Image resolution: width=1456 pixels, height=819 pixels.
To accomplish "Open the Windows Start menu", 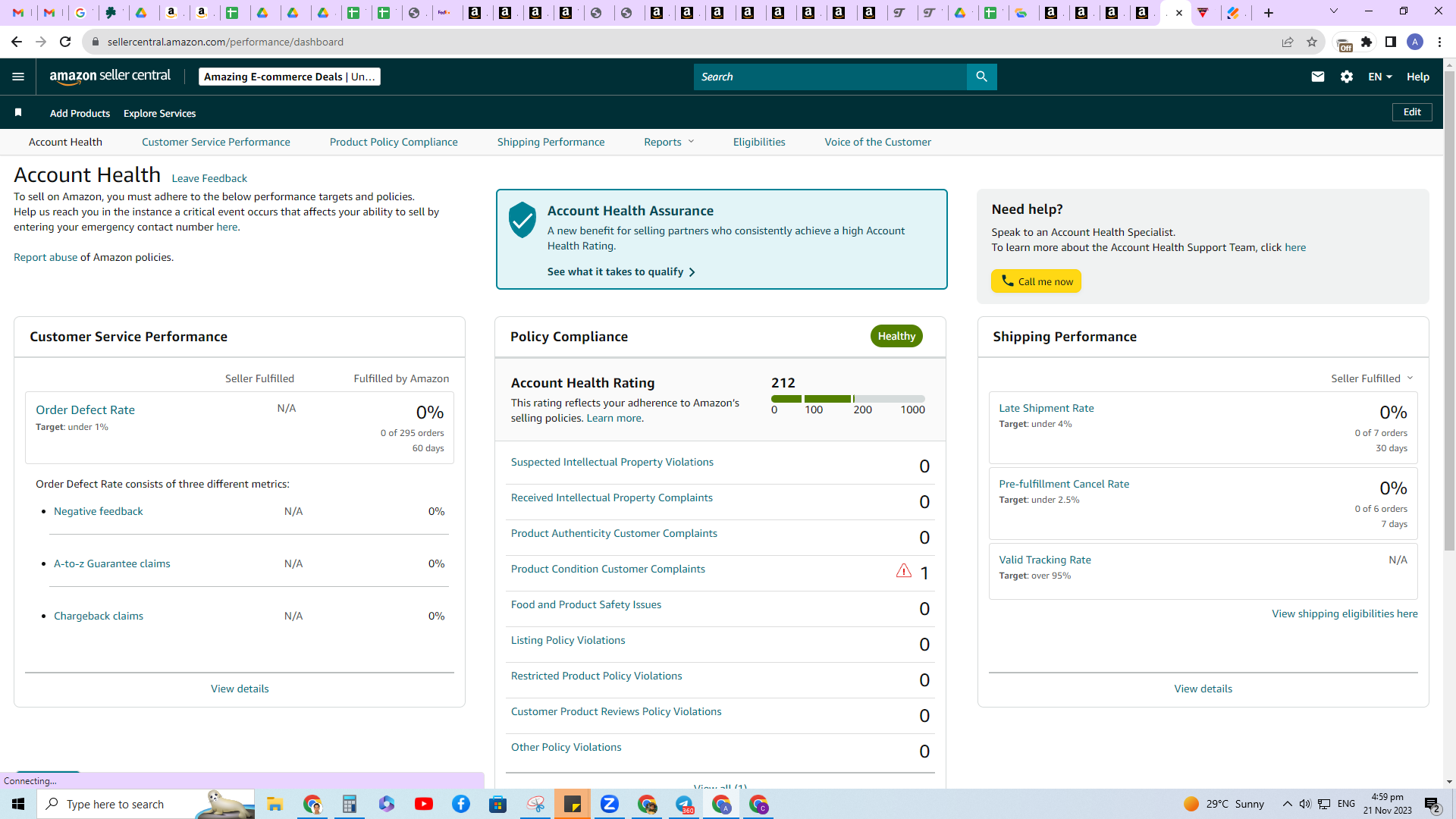I will coord(18,804).
